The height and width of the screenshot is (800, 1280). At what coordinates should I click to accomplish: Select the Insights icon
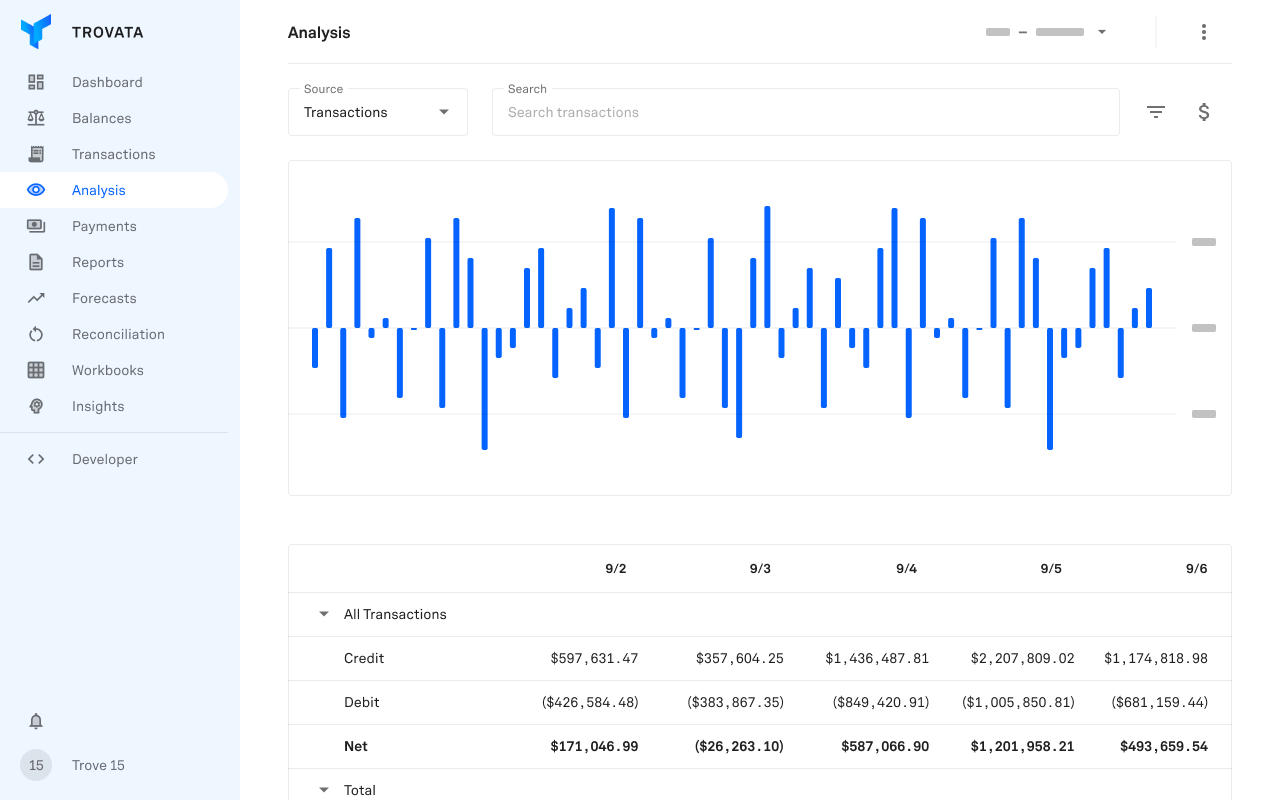[36, 406]
